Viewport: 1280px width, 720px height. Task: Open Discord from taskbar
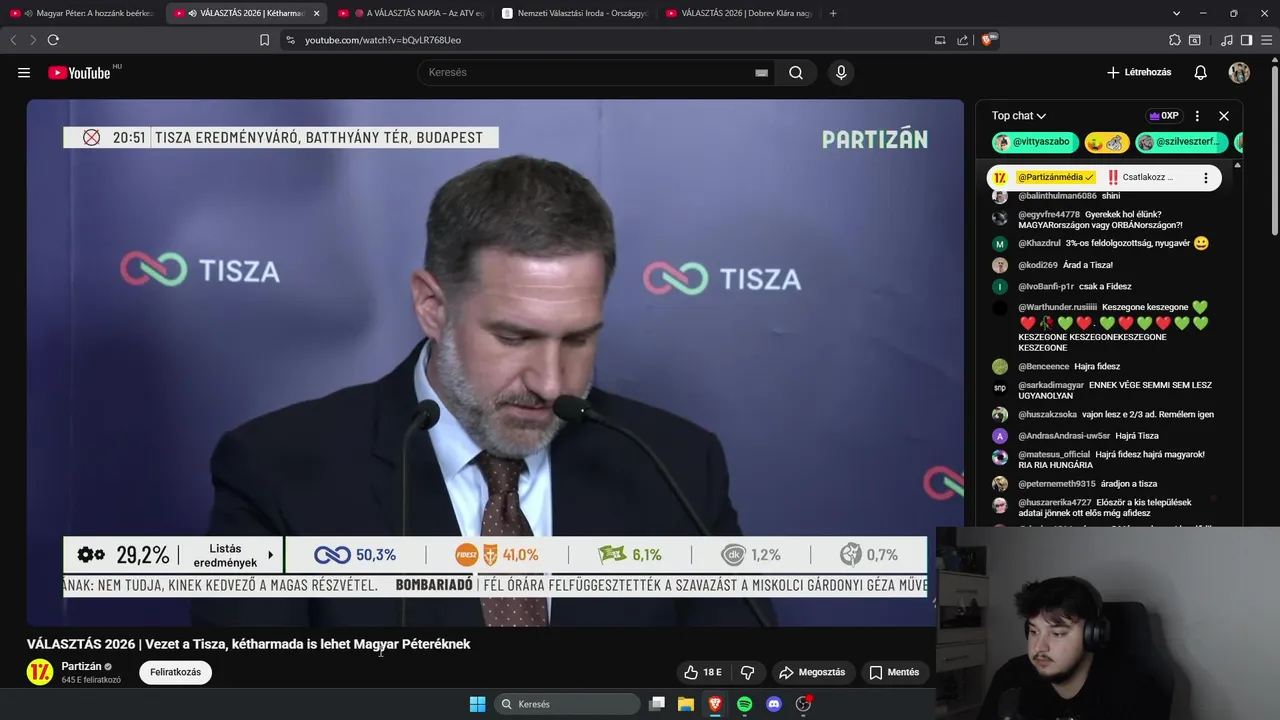(773, 704)
